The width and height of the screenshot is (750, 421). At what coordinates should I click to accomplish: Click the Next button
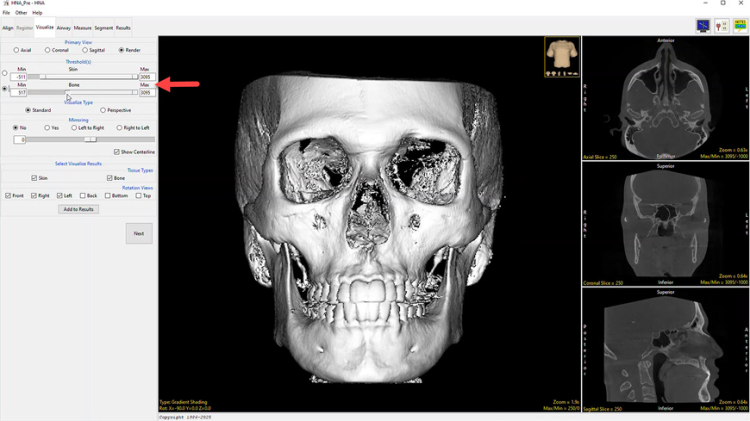pyautogui.click(x=139, y=233)
